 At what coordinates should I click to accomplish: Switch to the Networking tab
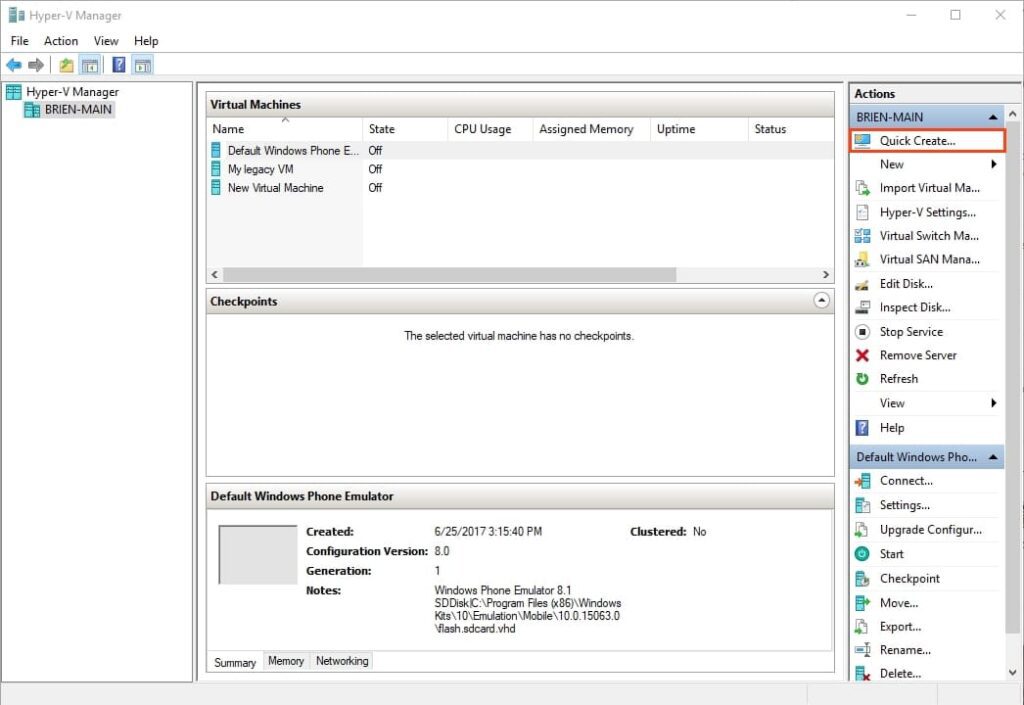(x=342, y=661)
